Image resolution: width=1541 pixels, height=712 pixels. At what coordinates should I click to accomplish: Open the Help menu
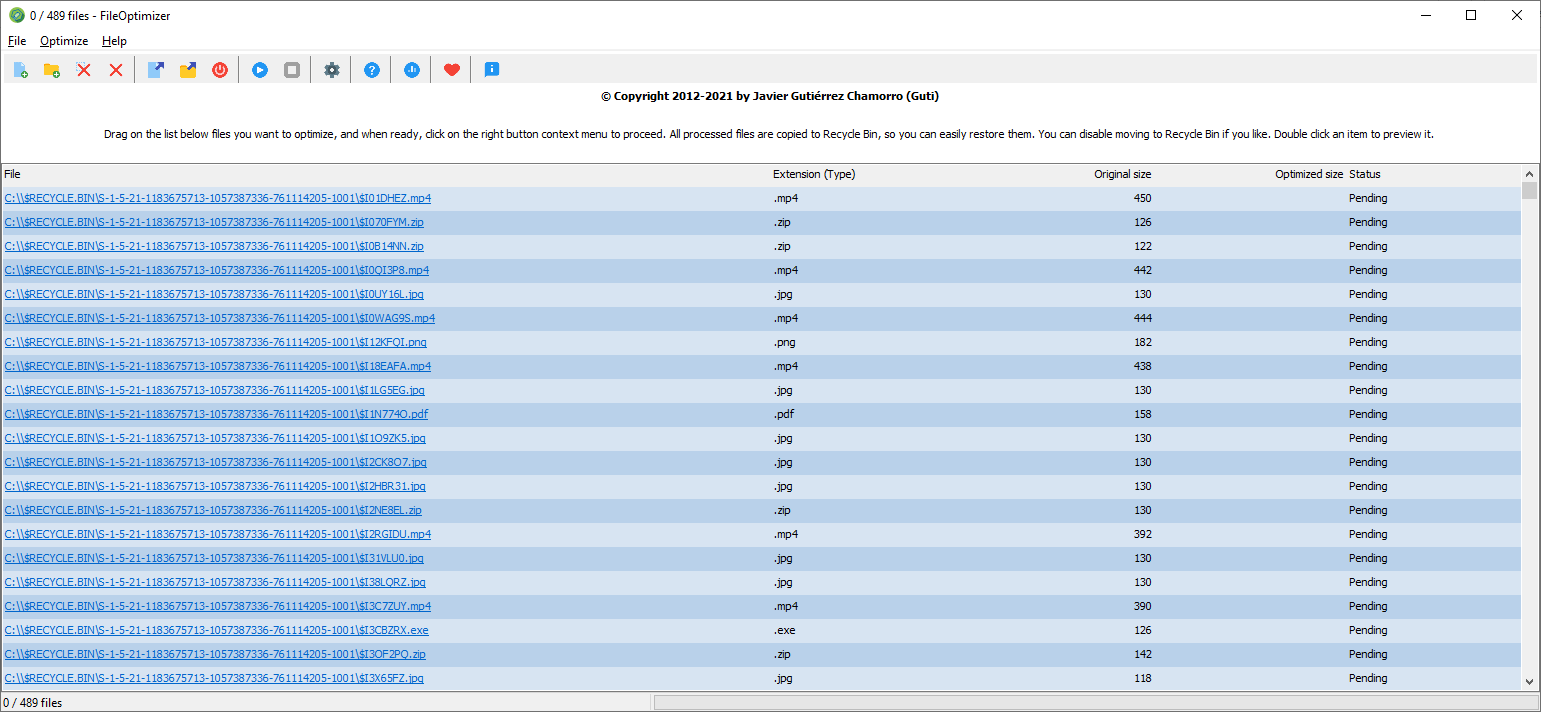pyautogui.click(x=114, y=41)
